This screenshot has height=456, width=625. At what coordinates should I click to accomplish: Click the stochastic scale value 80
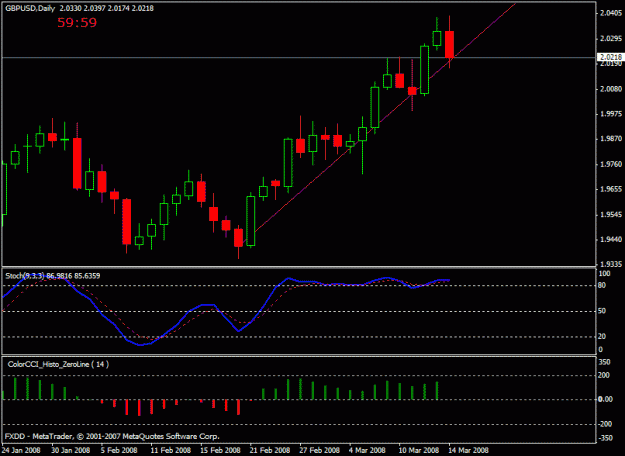click(602, 285)
